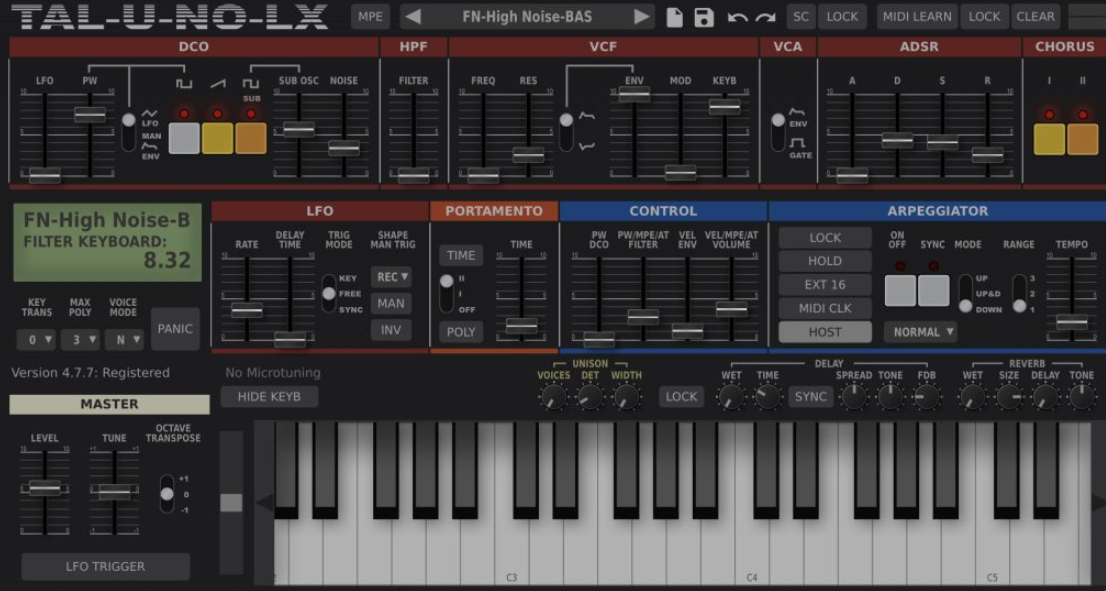Click the C4 key on the keyboard
Screen dimensions: 1106x591
(752, 550)
